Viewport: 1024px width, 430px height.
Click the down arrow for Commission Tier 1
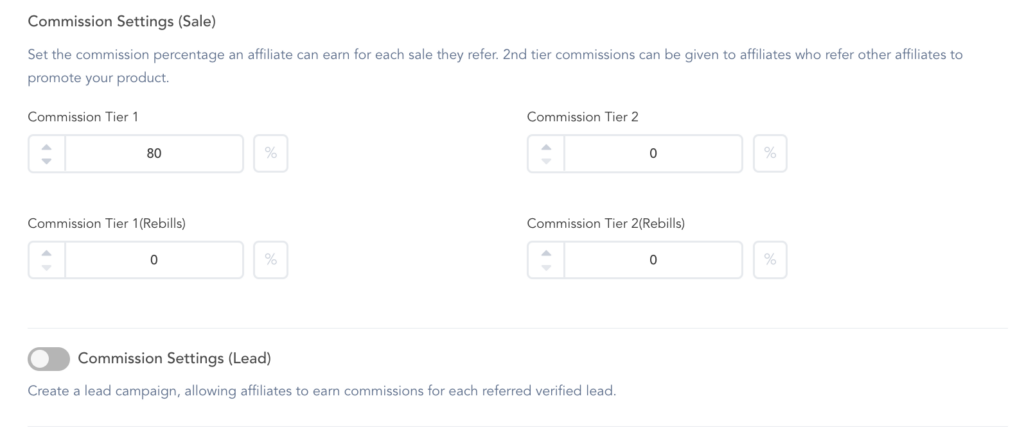pyautogui.click(x=47, y=160)
